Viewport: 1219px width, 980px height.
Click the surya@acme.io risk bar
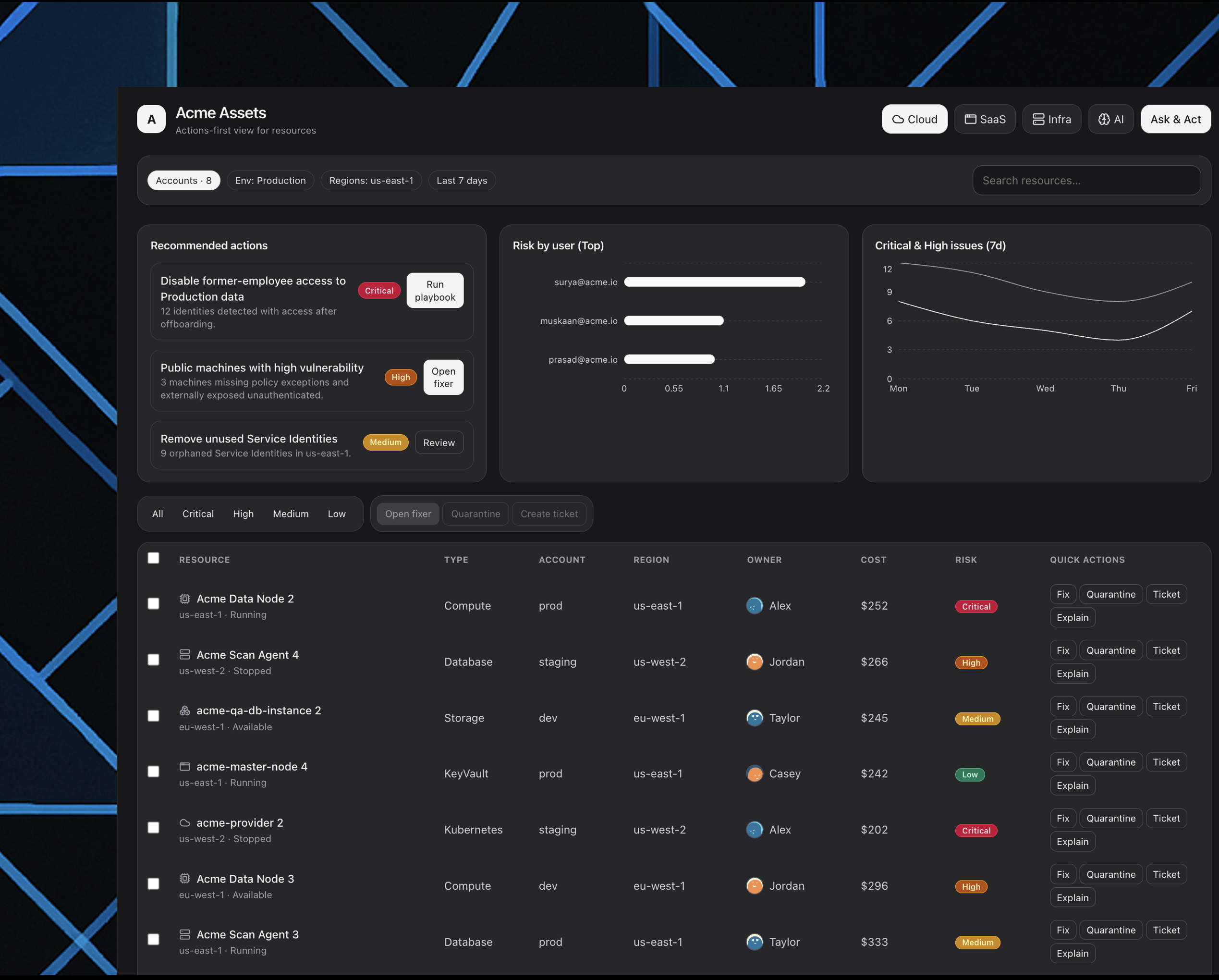(714, 282)
